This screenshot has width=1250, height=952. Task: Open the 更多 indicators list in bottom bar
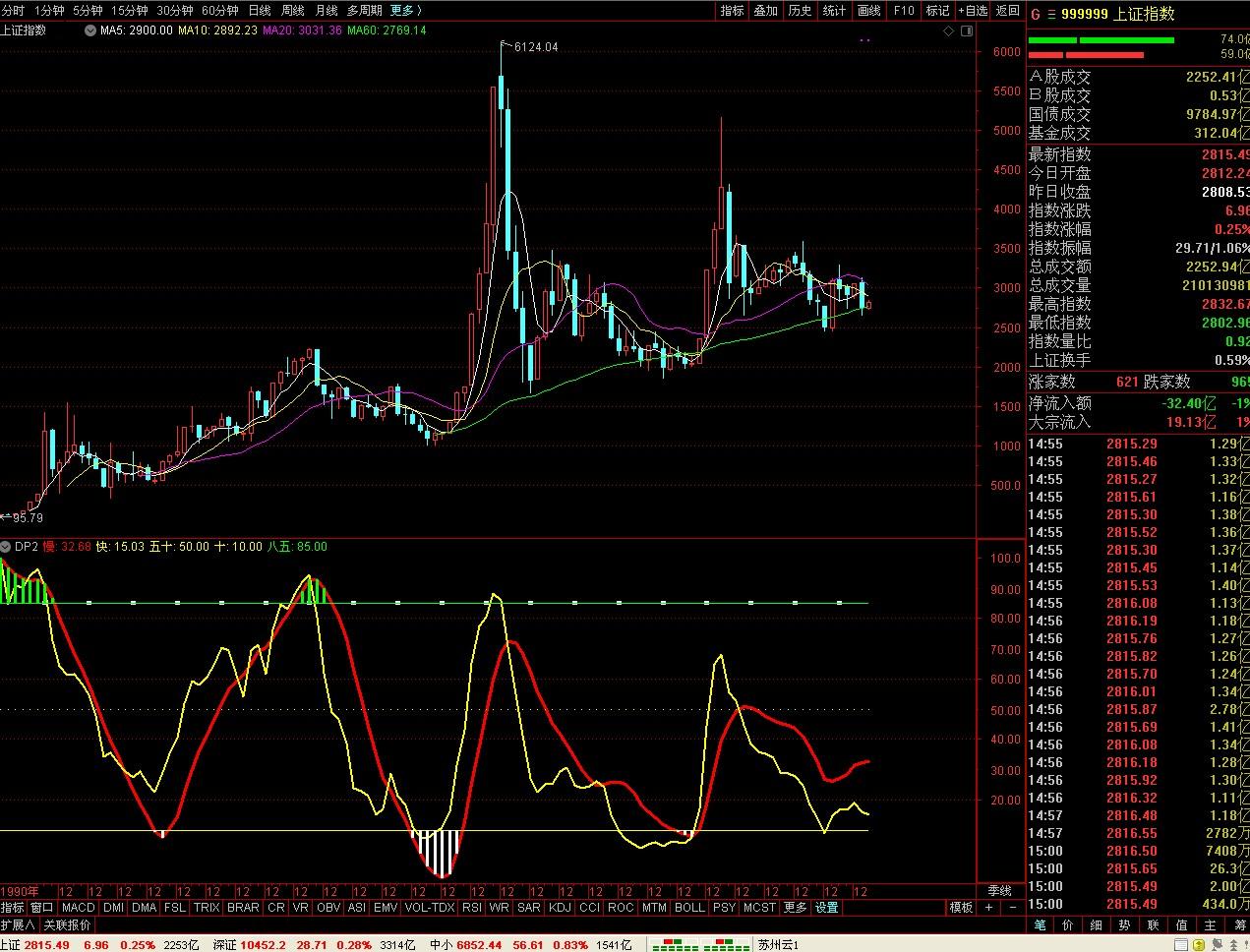pyautogui.click(x=795, y=907)
